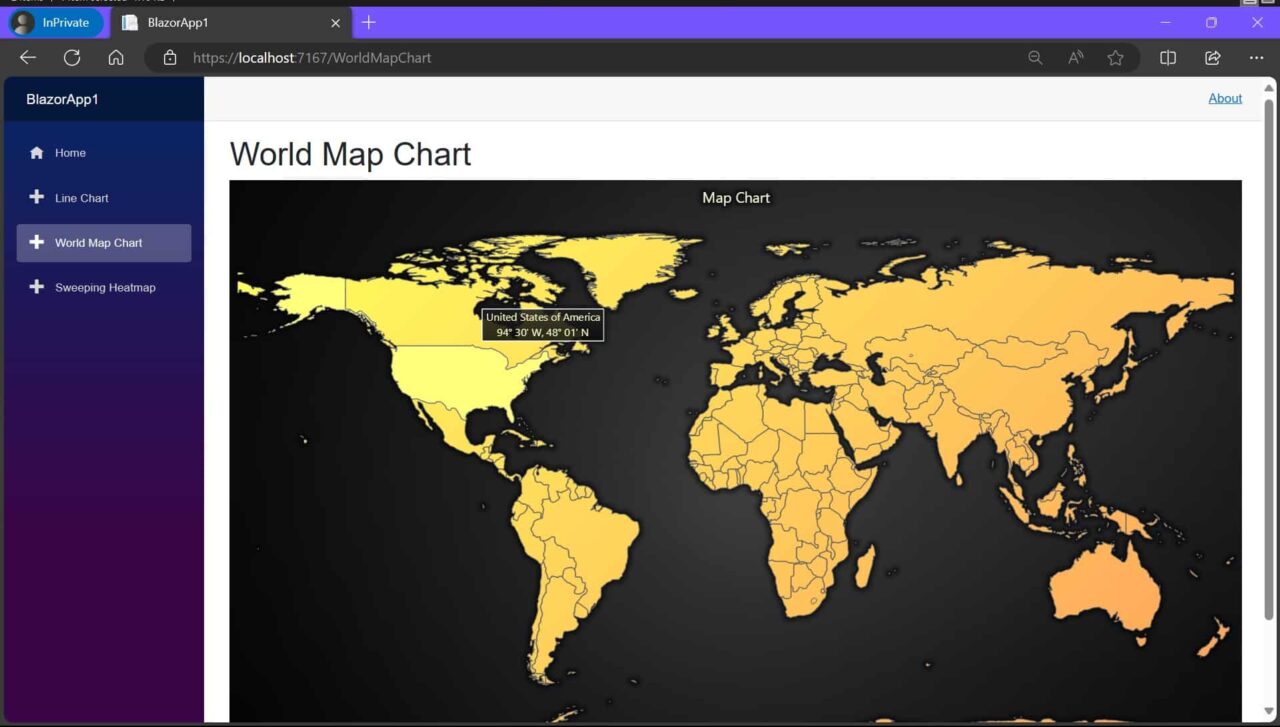Click the scrollbar up arrow
Screen dimensions: 1280x727
[x=1269, y=88]
